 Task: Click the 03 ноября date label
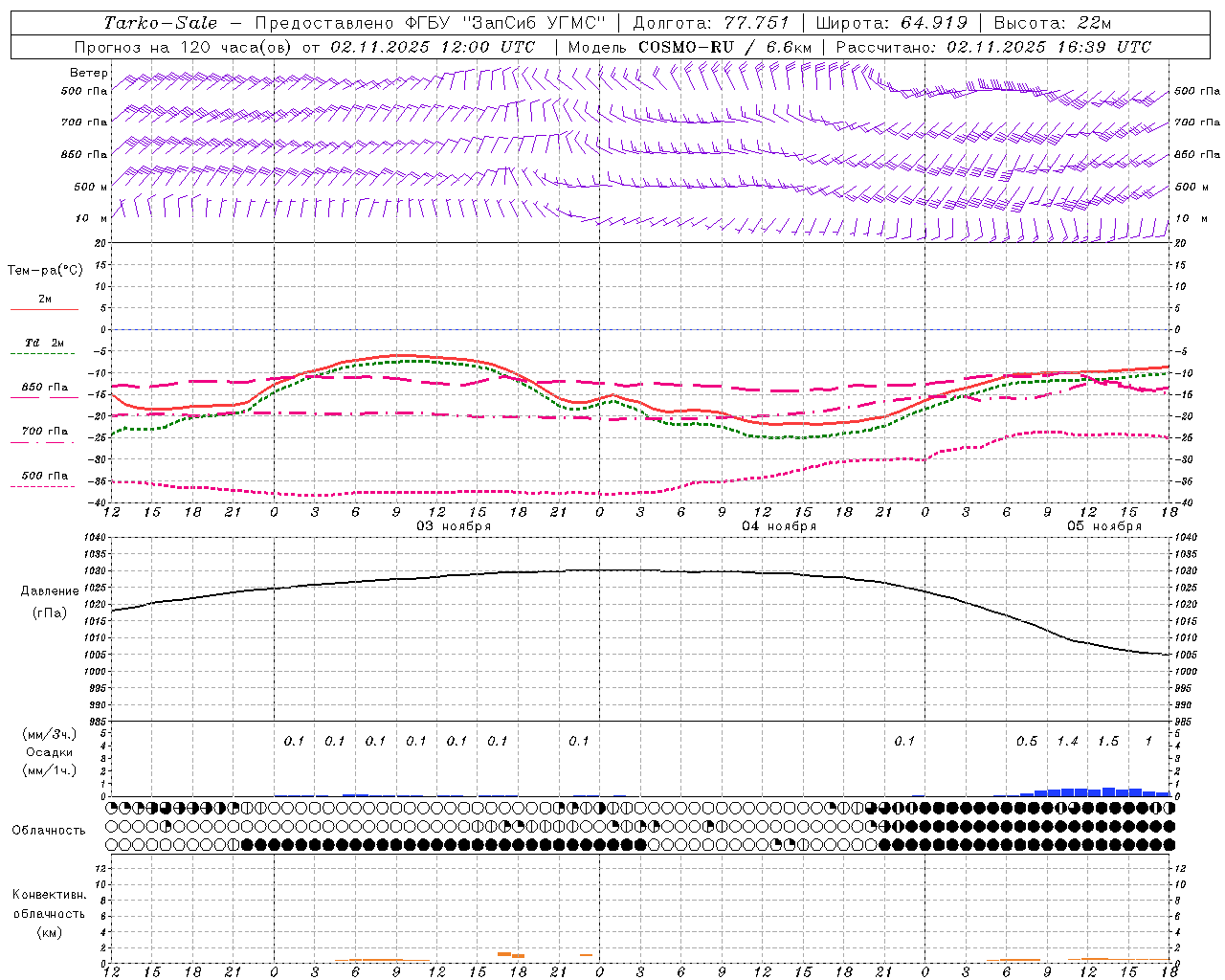point(454,526)
